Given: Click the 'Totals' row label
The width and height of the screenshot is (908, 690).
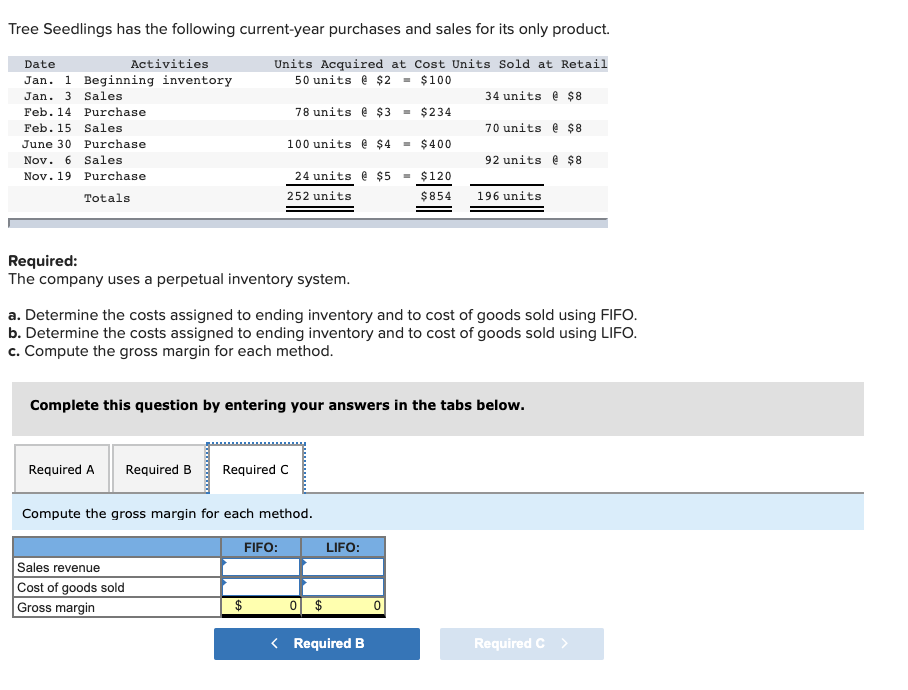Looking at the screenshot, I should [107, 198].
